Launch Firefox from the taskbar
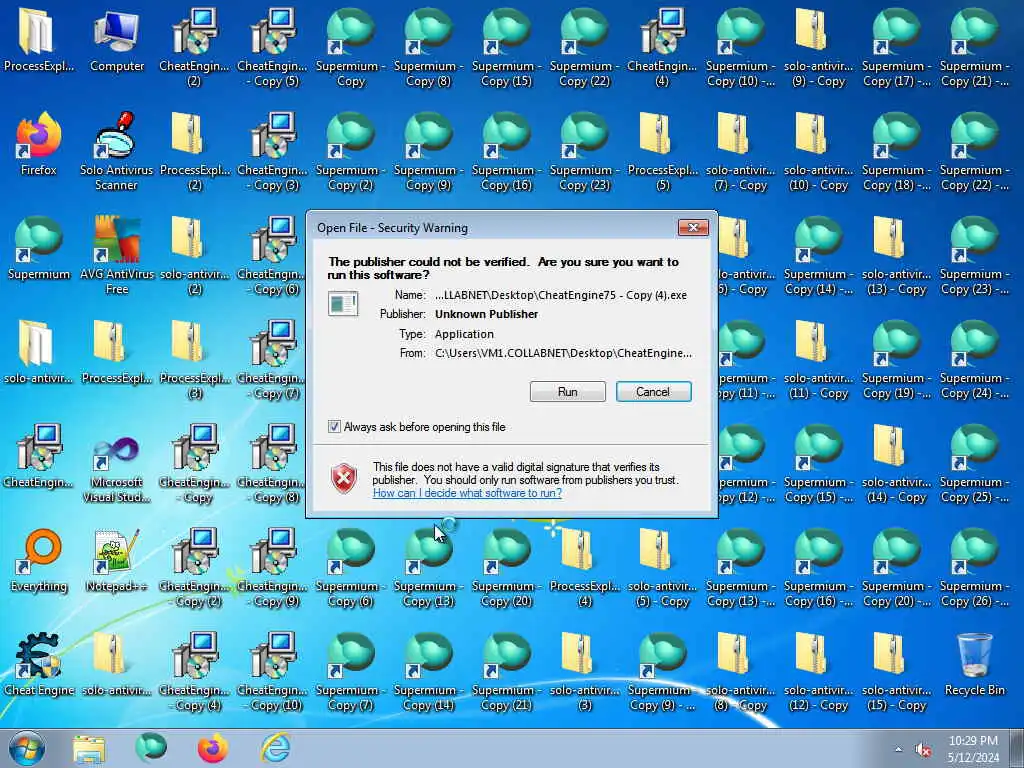The height and width of the screenshot is (768, 1024). [x=213, y=748]
